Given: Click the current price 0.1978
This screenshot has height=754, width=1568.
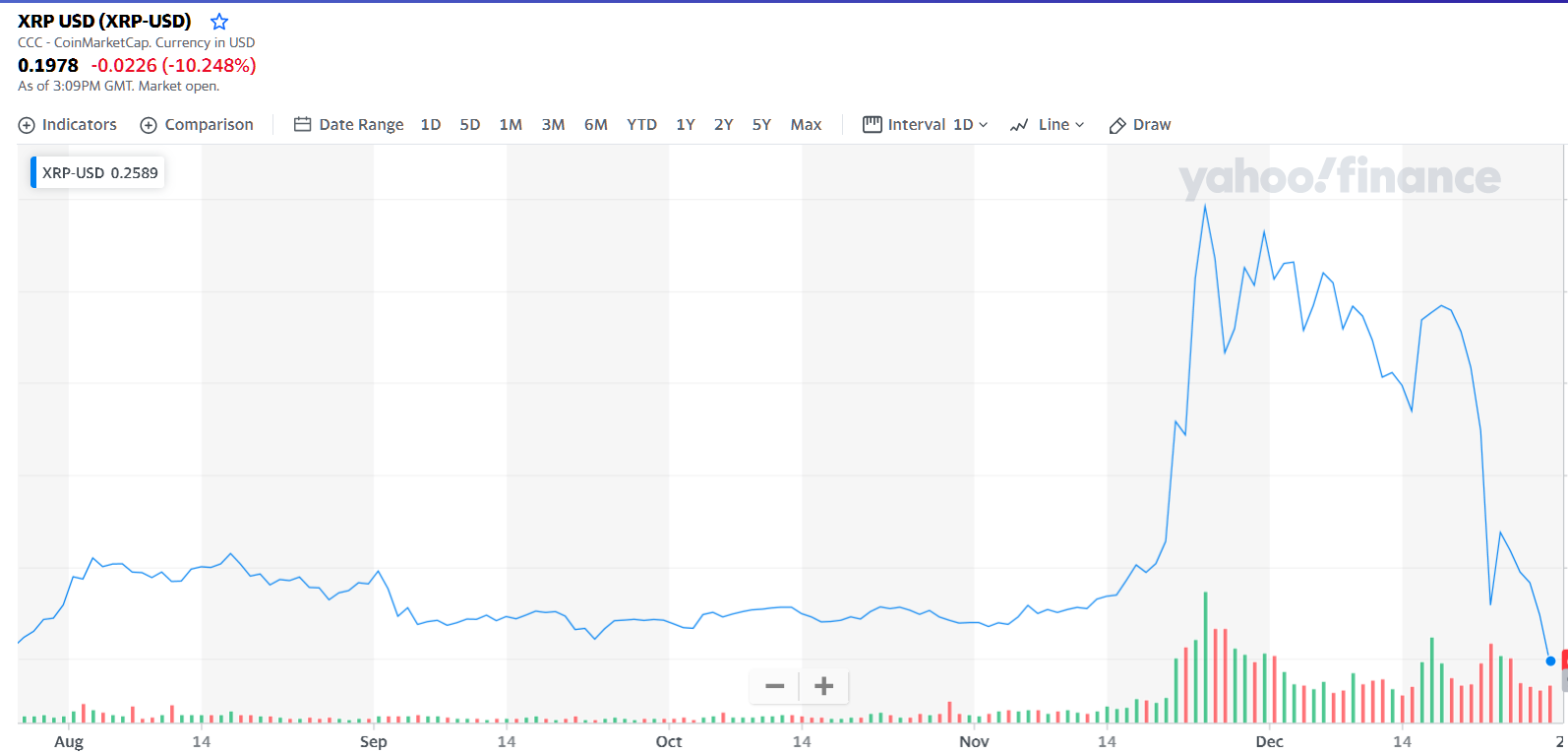Looking at the screenshot, I should (x=48, y=65).
